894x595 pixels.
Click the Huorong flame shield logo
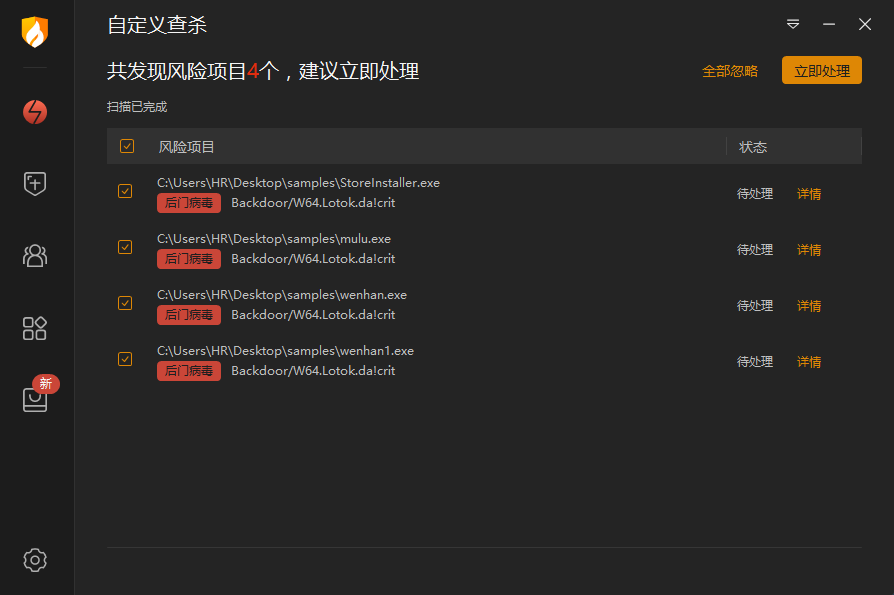point(35,32)
